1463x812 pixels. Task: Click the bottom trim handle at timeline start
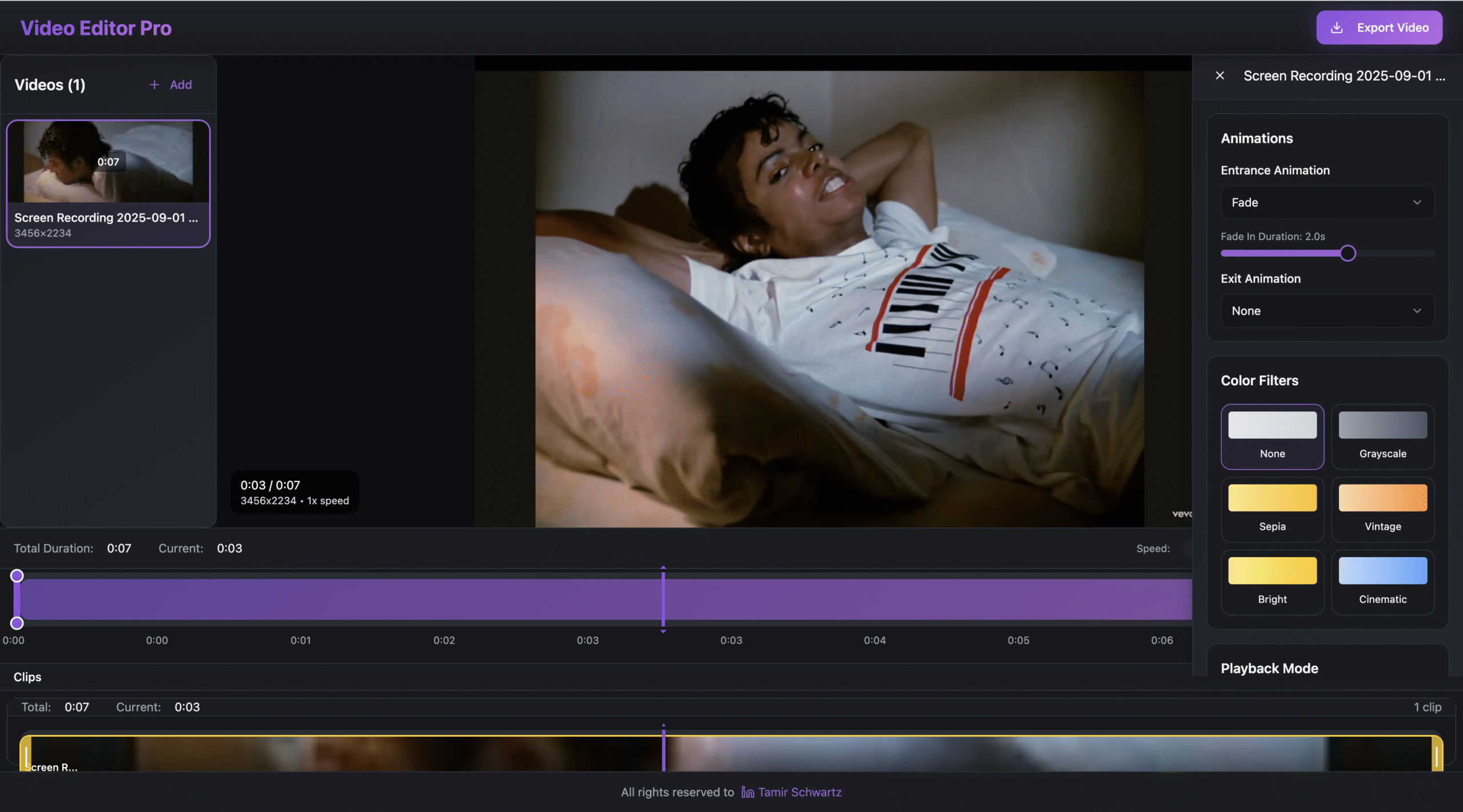17,623
